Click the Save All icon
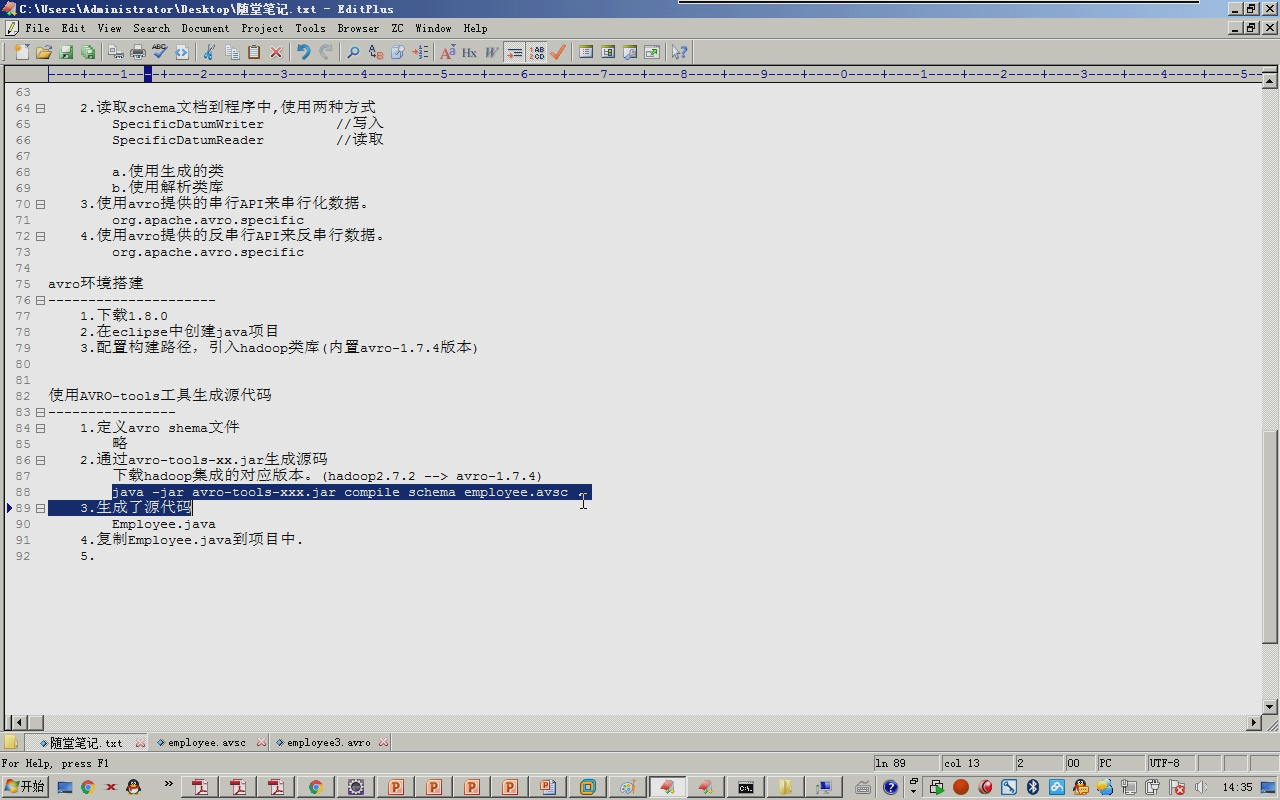1280x800 pixels. coord(88,52)
